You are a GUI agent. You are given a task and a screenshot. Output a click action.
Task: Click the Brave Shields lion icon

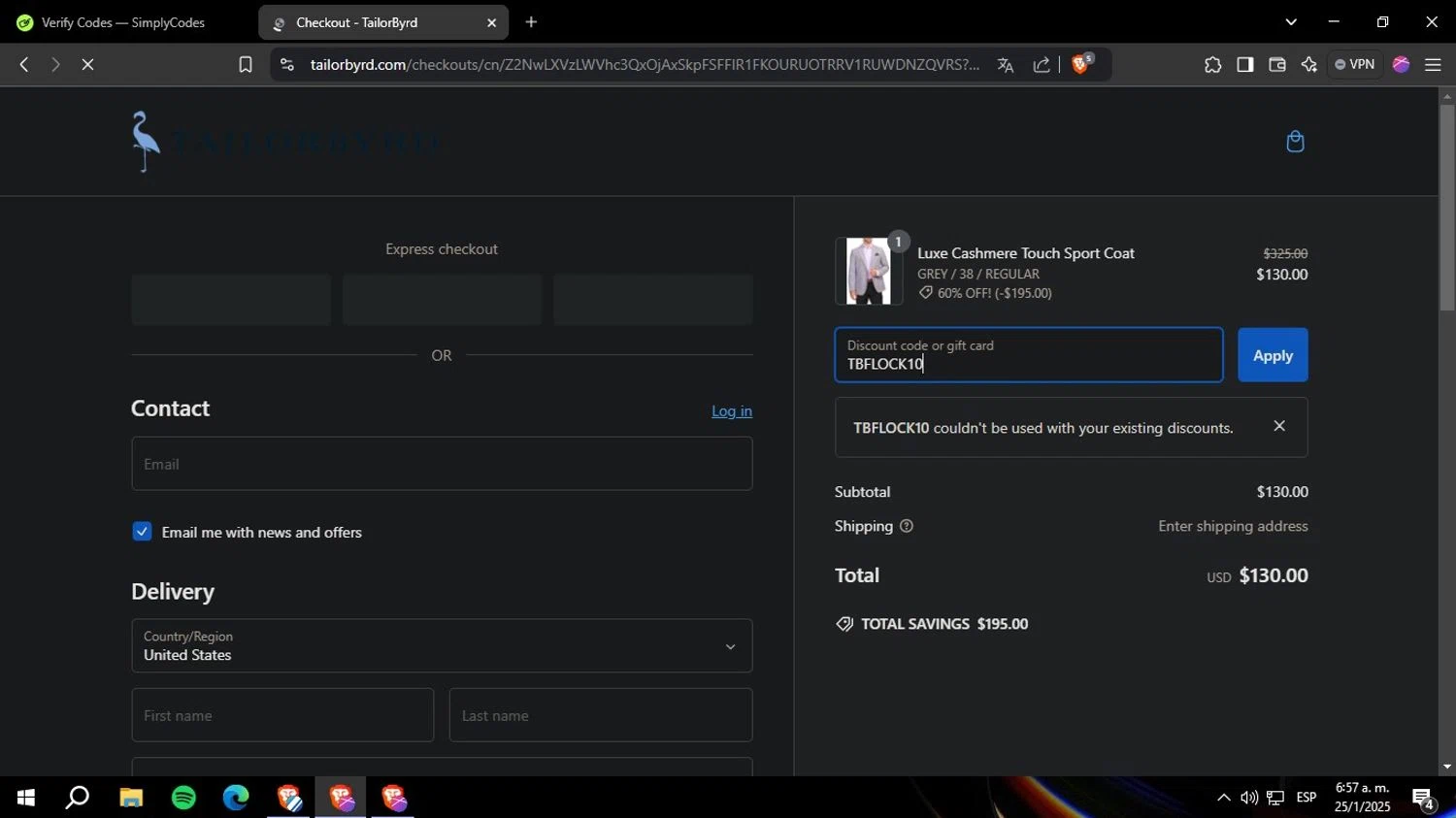(1081, 64)
